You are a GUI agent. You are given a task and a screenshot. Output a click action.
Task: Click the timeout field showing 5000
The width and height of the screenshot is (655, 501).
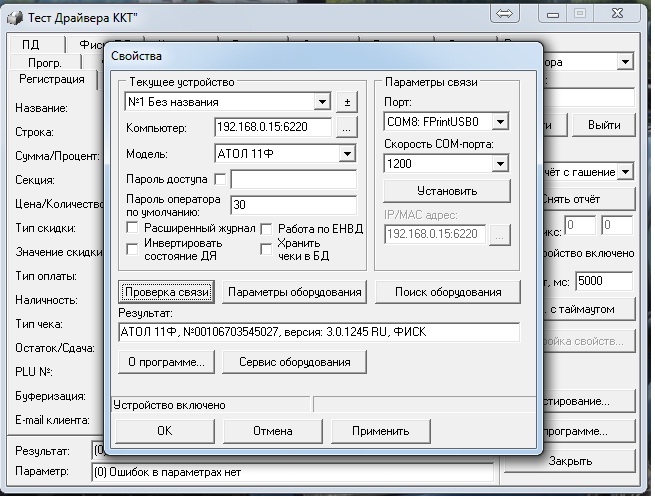click(604, 281)
